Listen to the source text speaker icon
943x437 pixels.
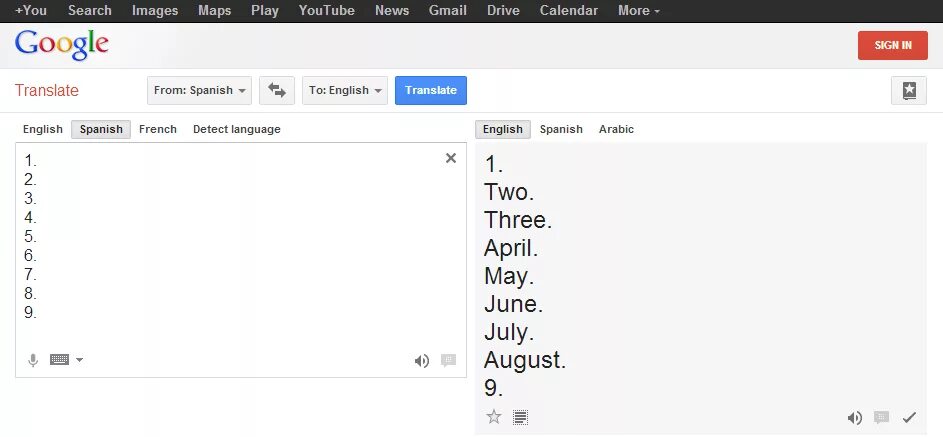pyautogui.click(x=422, y=361)
